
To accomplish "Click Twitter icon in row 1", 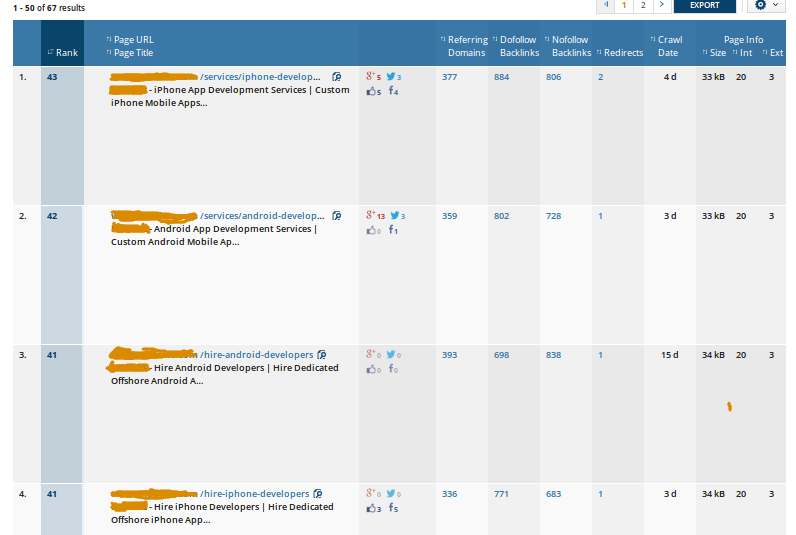I will [391, 76].
